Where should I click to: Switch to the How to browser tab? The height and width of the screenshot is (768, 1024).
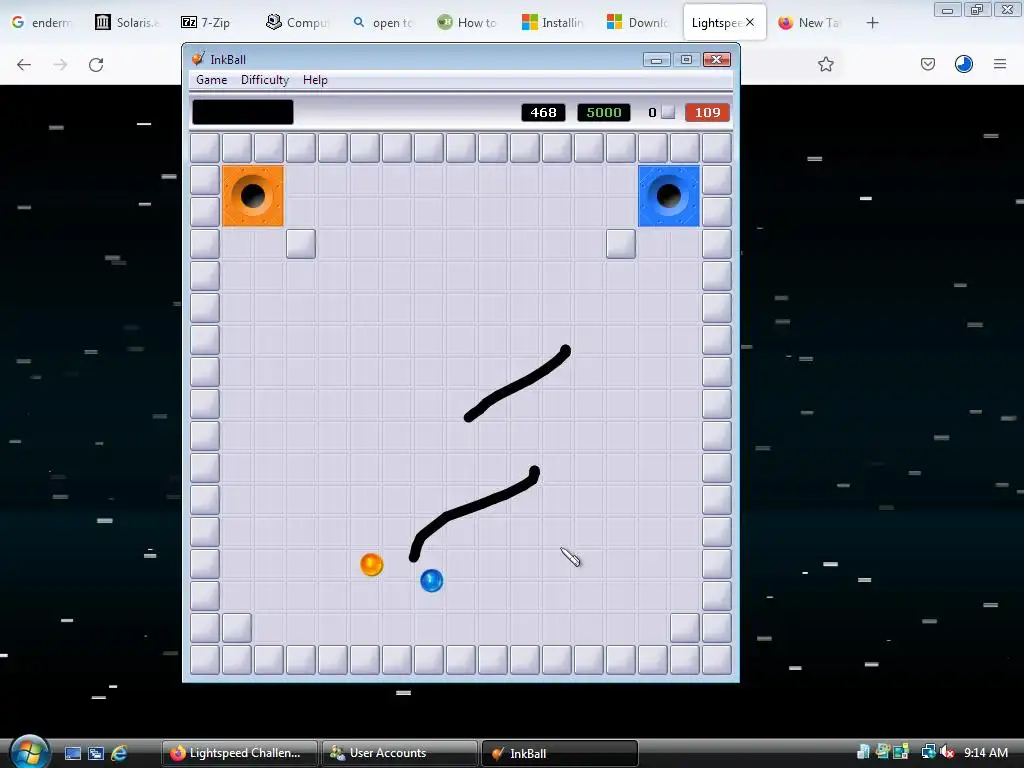tap(466, 23)
